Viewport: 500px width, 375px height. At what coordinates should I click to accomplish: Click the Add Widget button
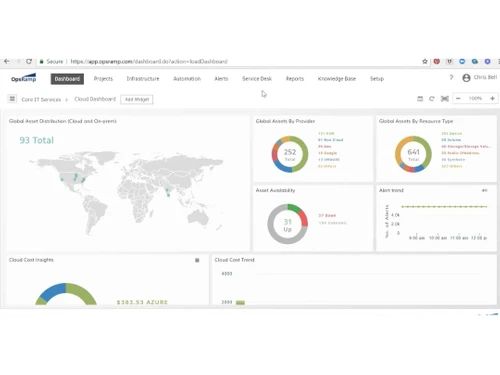pos(137,99)
